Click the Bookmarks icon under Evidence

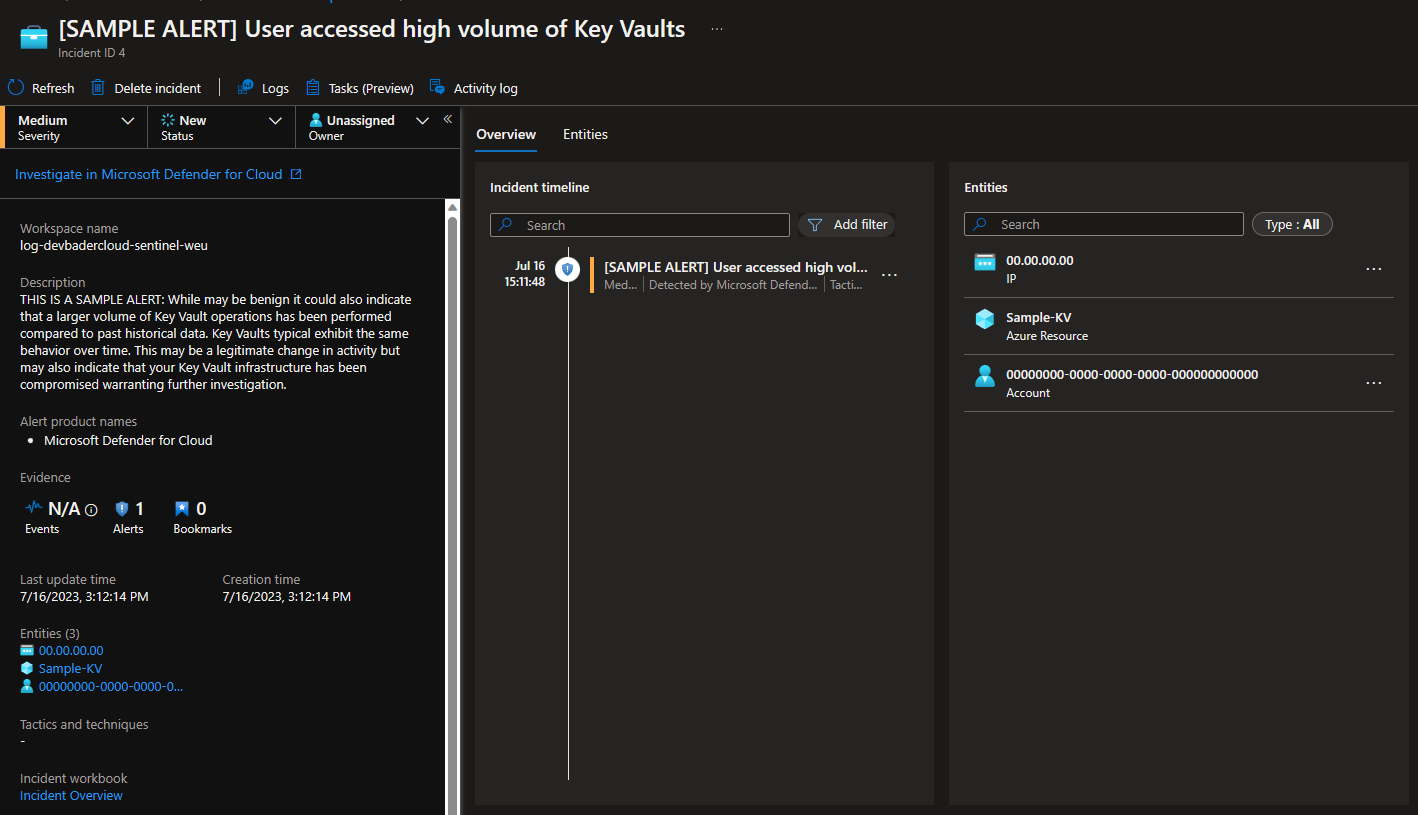pyautogui.click(x=181, y=508)
